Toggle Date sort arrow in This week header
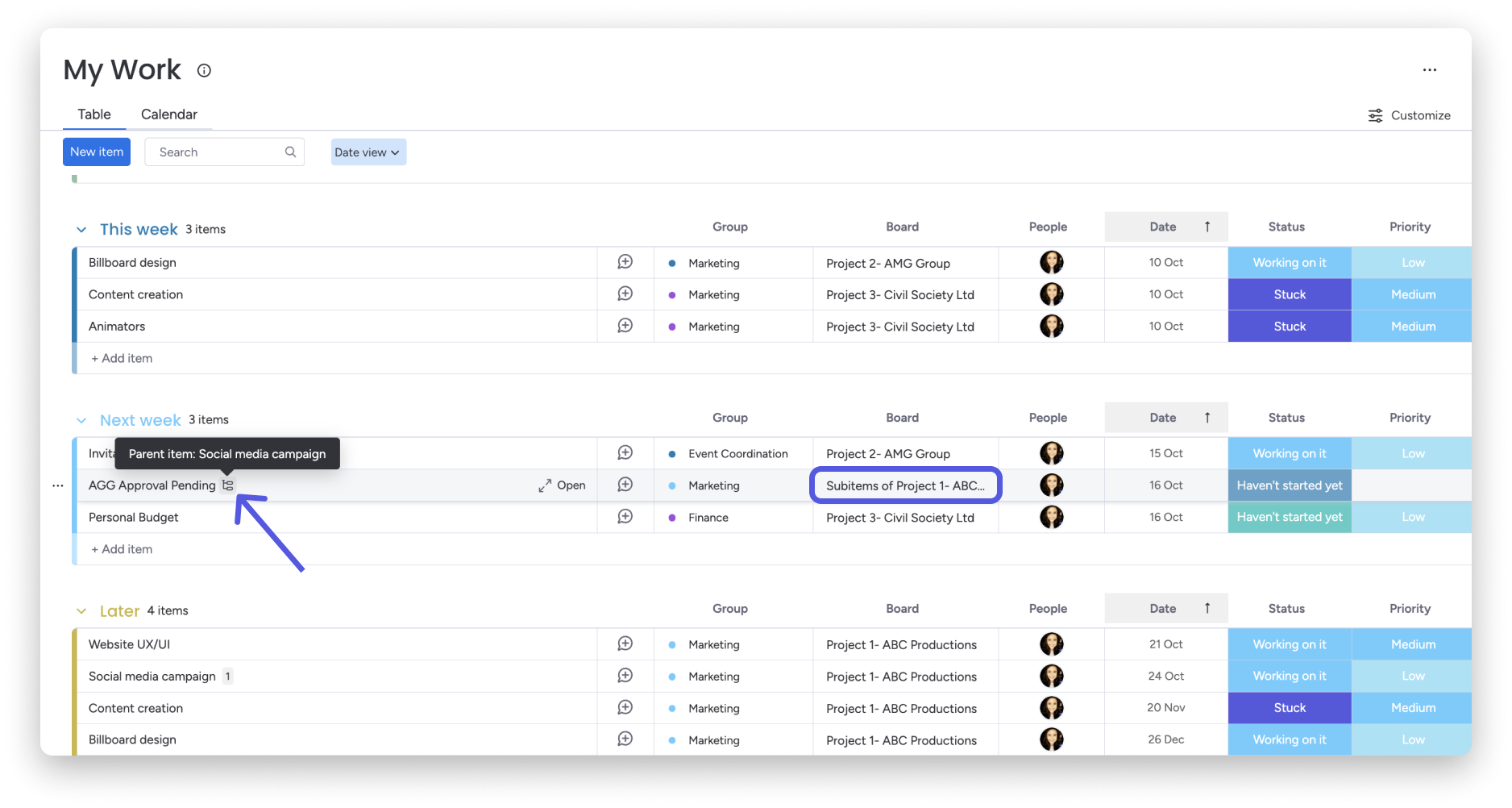Viewport: 1512px width, 808px height. point(1207,227)
